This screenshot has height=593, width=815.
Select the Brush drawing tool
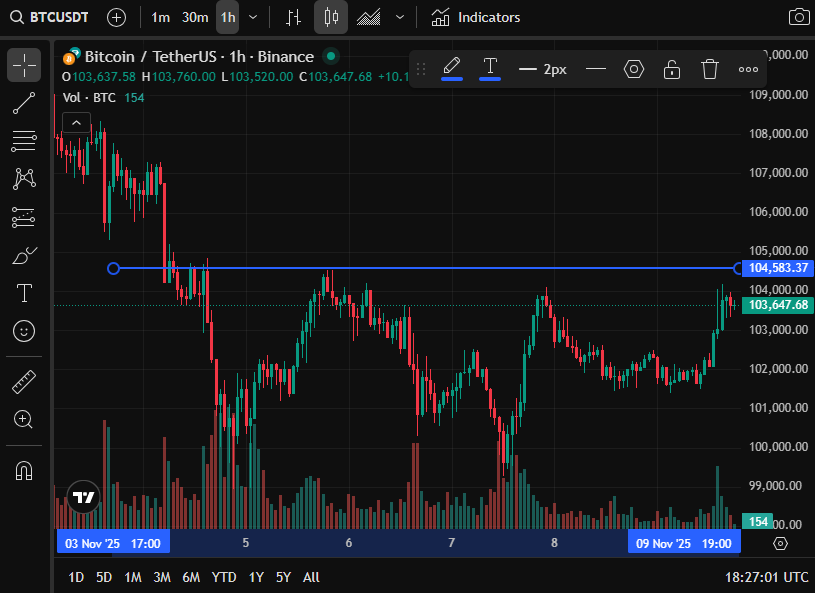(x=24, y=255)
